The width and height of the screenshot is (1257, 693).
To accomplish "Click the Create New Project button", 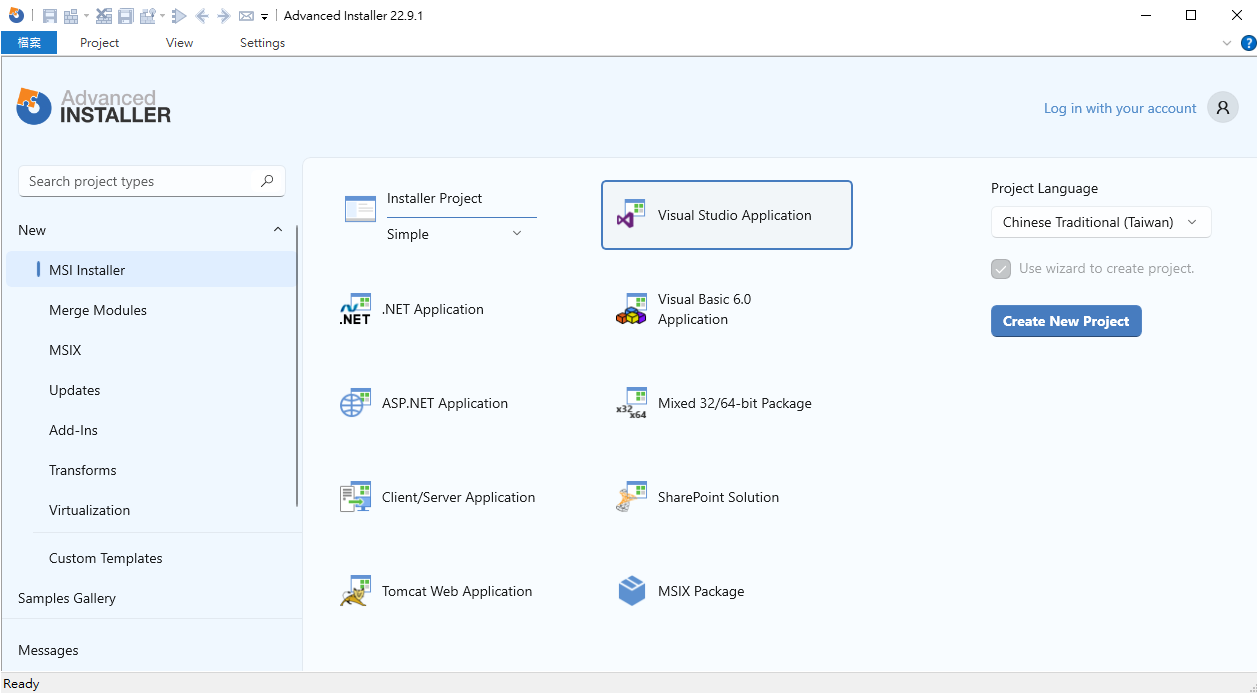I will pyautogui.click(x=1066, y=321).
